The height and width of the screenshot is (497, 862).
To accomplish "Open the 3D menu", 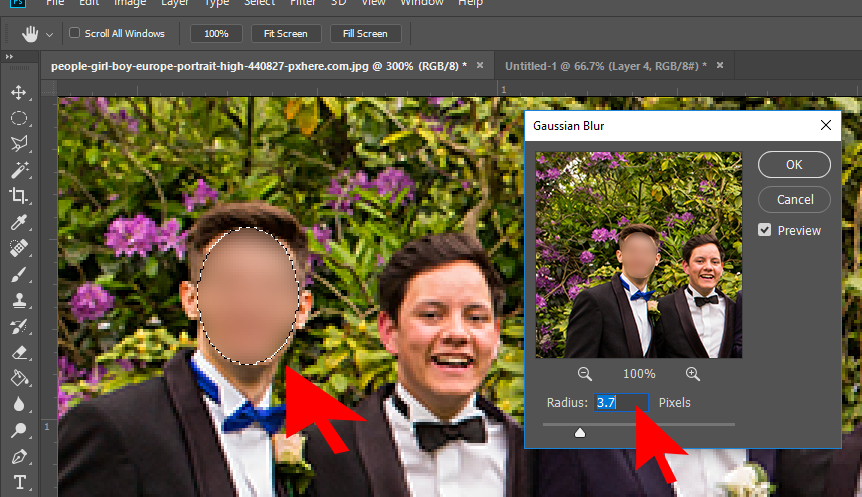I will point(338,3).
